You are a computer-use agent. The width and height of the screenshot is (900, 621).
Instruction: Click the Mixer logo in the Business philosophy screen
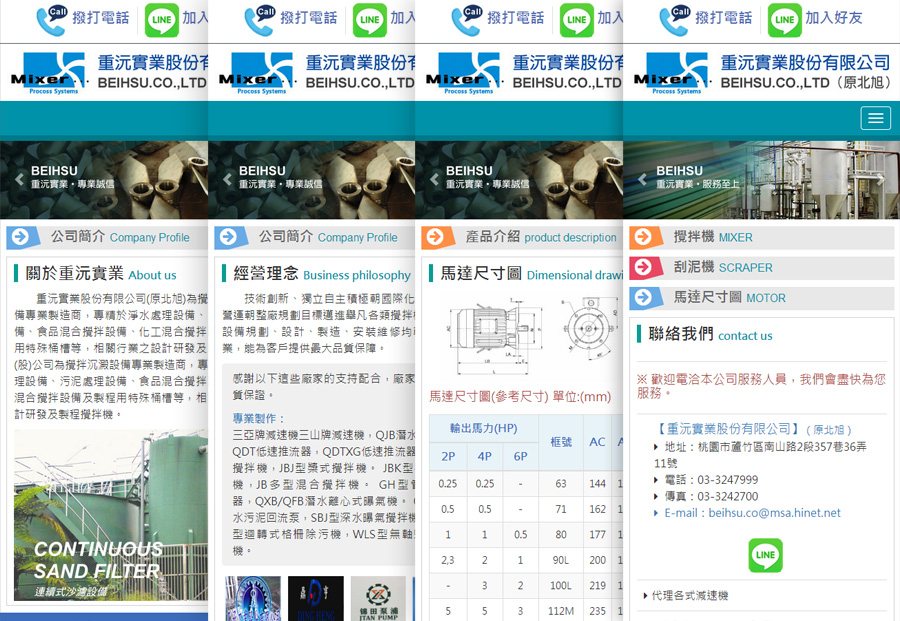pos(257,73)
